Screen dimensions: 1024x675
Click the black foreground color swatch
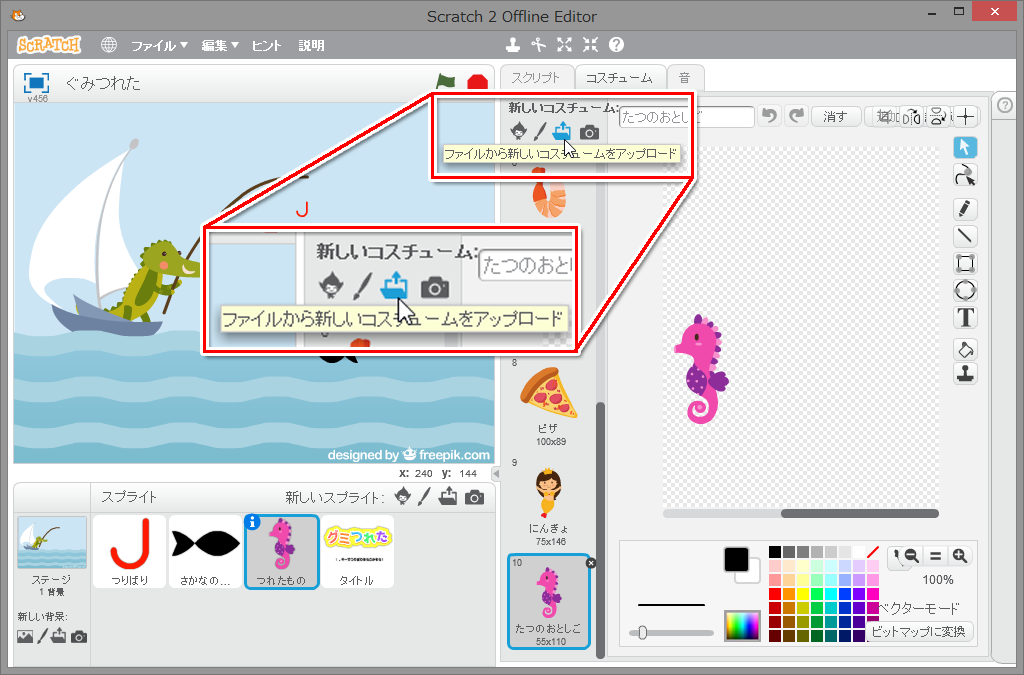coord(737,559)
